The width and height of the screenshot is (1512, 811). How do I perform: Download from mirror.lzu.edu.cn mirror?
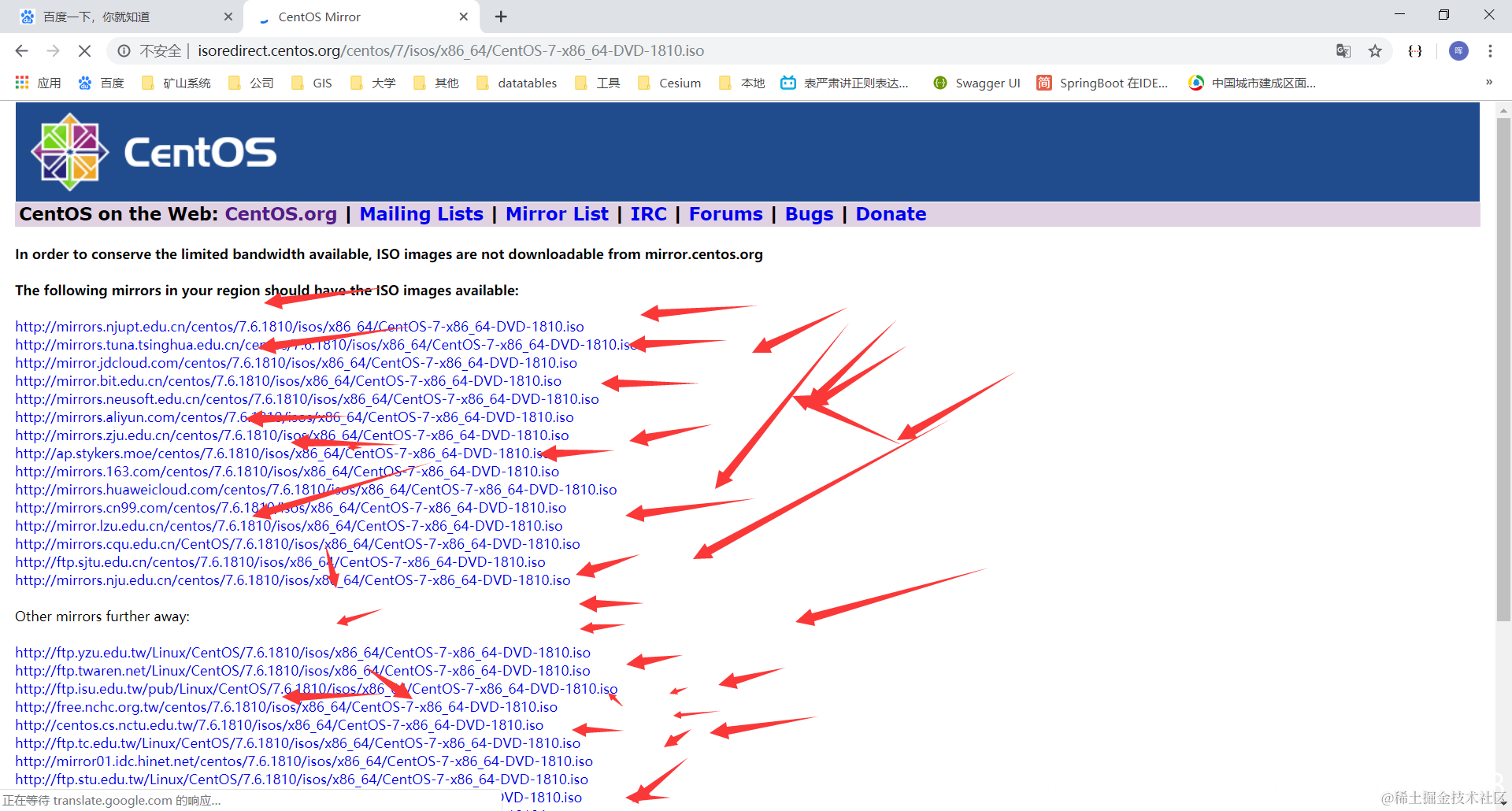pyautogui.click(x=289, y=526)
